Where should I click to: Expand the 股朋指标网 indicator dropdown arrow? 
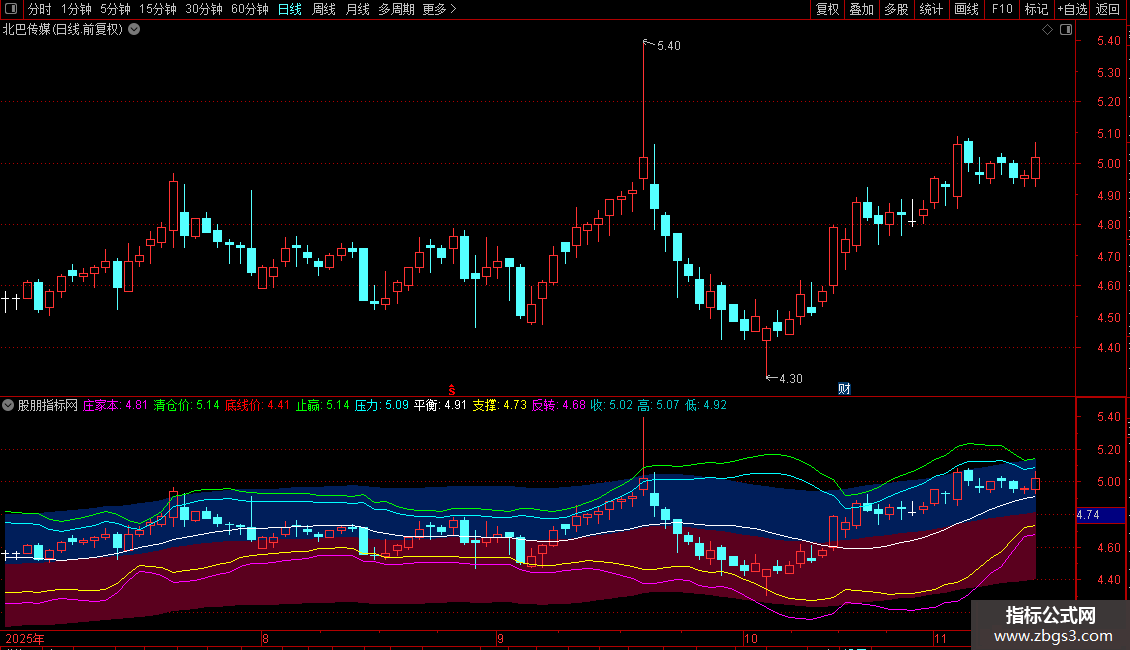click(9, 406)
